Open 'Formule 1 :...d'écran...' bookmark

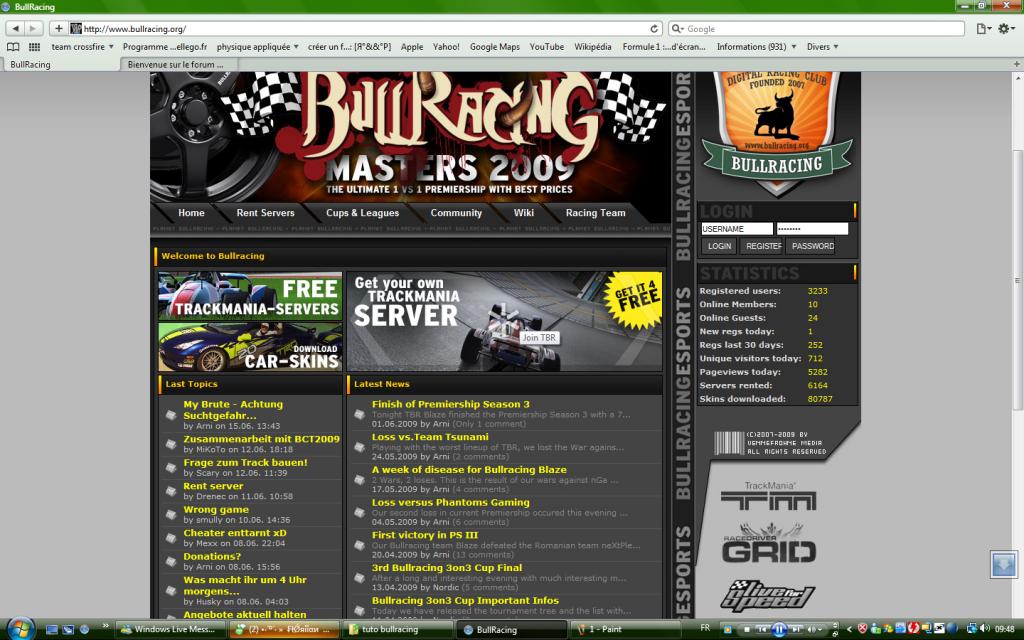point(664,47)
